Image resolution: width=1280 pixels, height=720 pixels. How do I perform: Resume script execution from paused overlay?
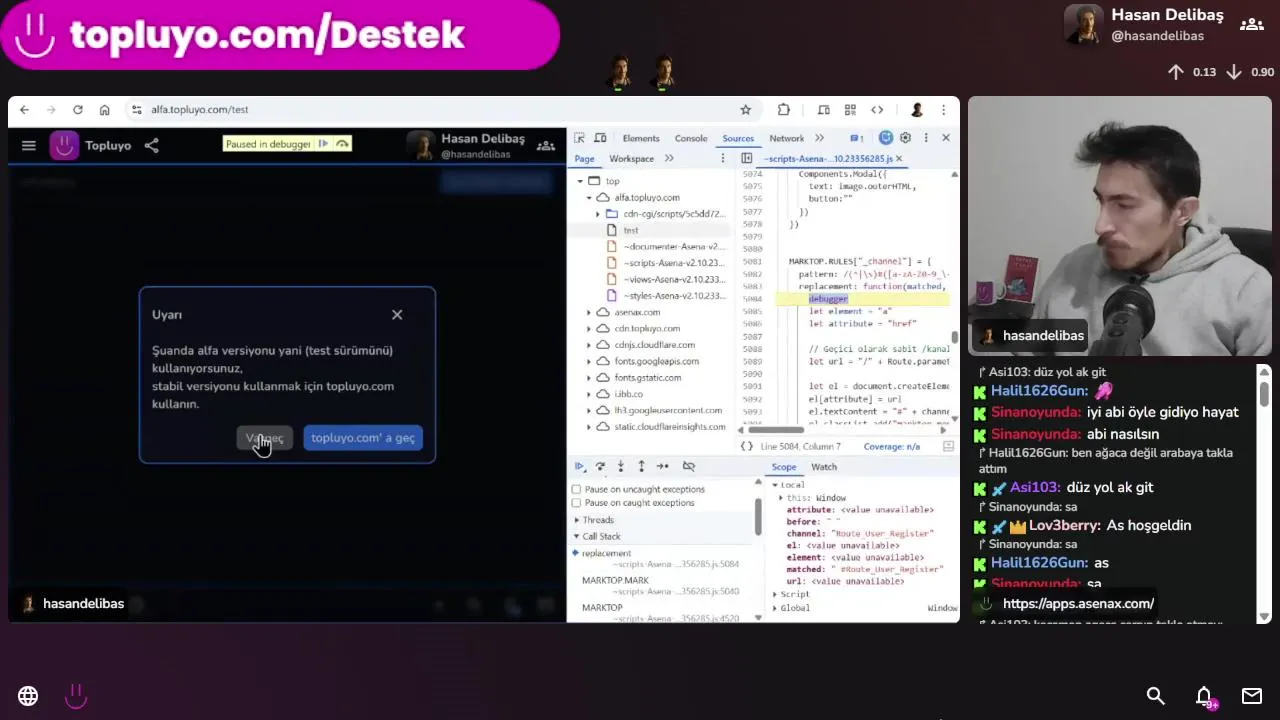pyautogui.click(x=323, y=144)
